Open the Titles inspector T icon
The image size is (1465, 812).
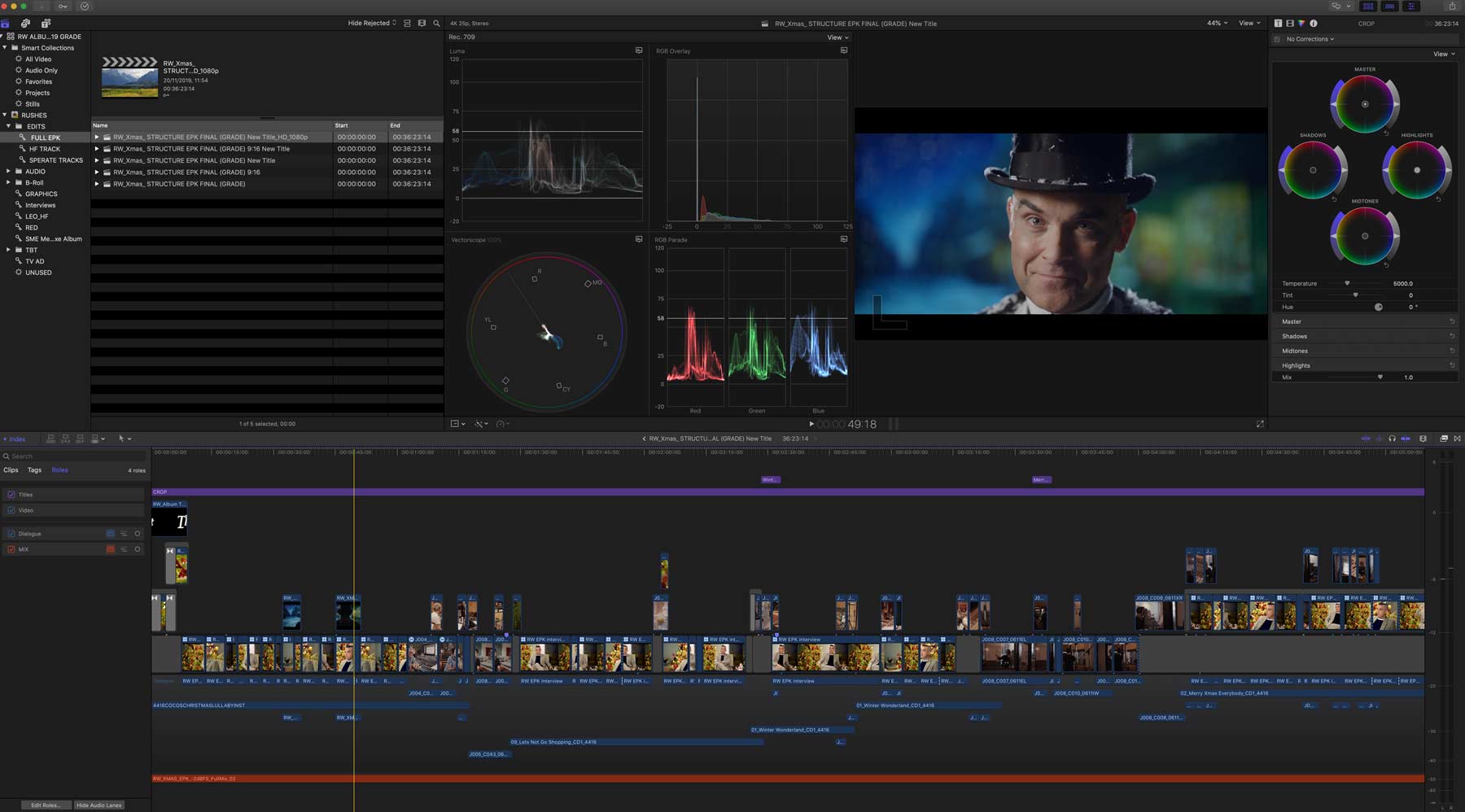pyautogui.click(x=1278, y=23)
